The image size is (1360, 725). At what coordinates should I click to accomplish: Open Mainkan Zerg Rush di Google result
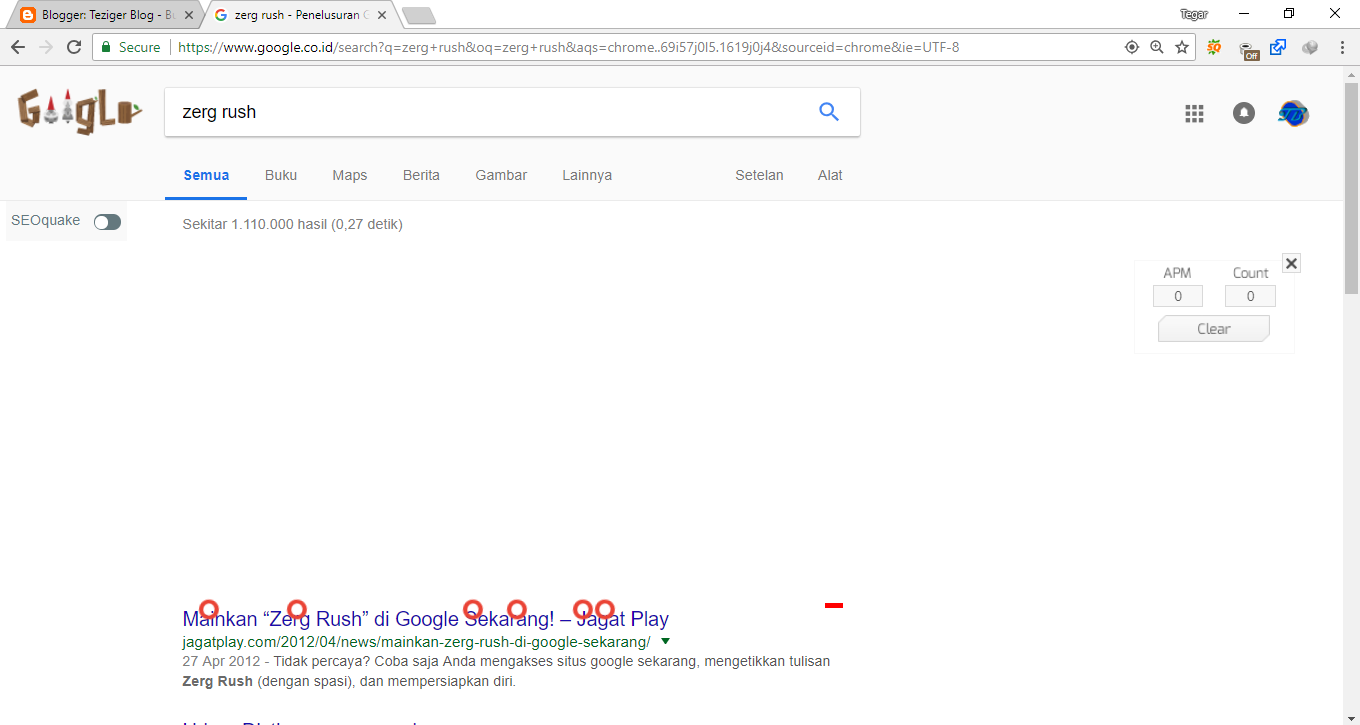point(426,619)
